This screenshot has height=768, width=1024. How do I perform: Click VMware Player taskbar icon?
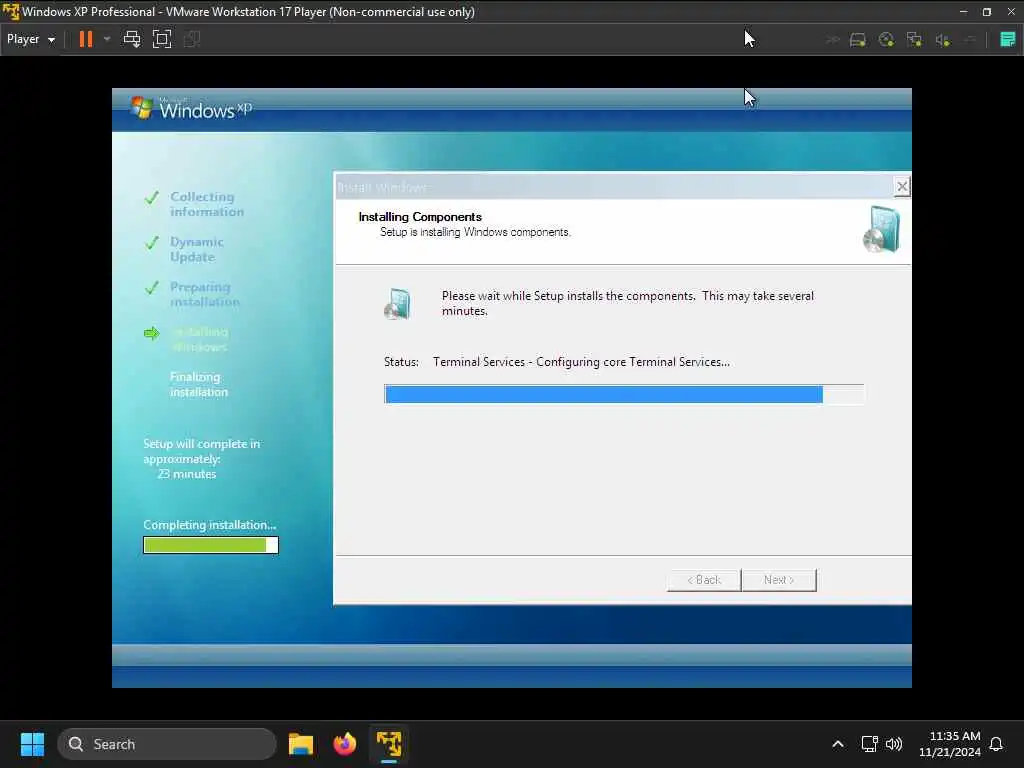[389, 744]
